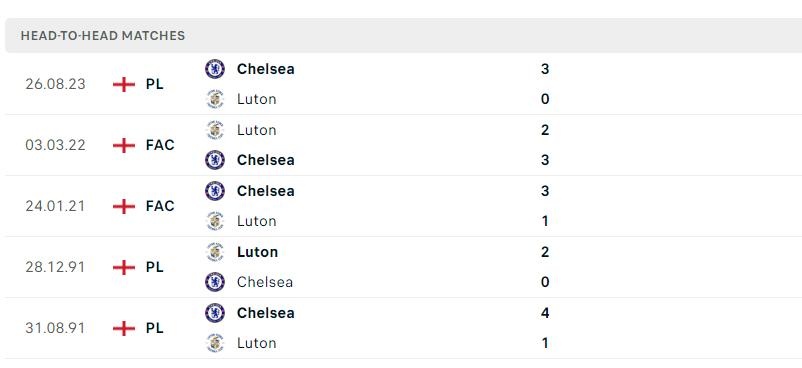Open the Chelsea team name on 26.08.23

265,69
